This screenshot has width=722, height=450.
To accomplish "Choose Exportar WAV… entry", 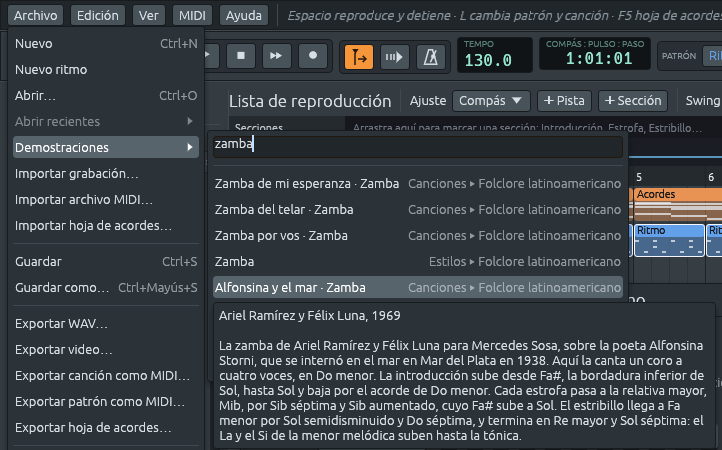I will (x=106, y=323).
